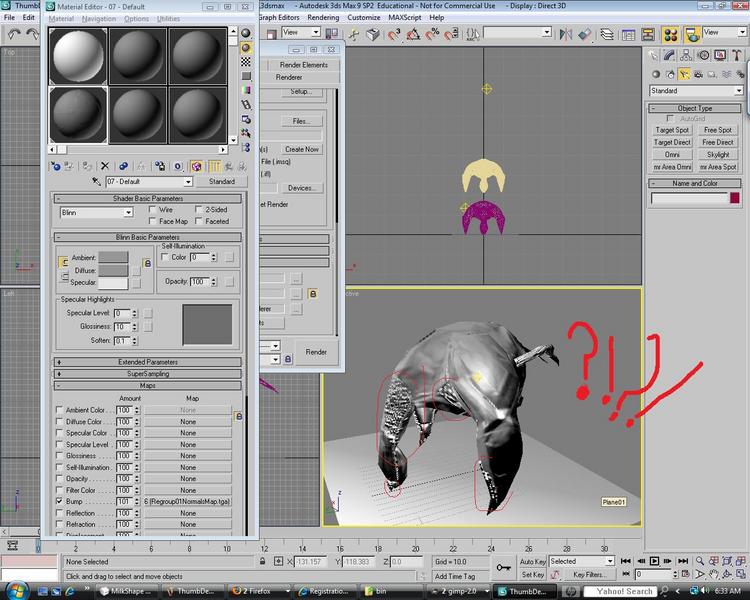Toggle Show Map in Viewport icon
This screenshot has width=750, height=600.
[x=196, y=167]
